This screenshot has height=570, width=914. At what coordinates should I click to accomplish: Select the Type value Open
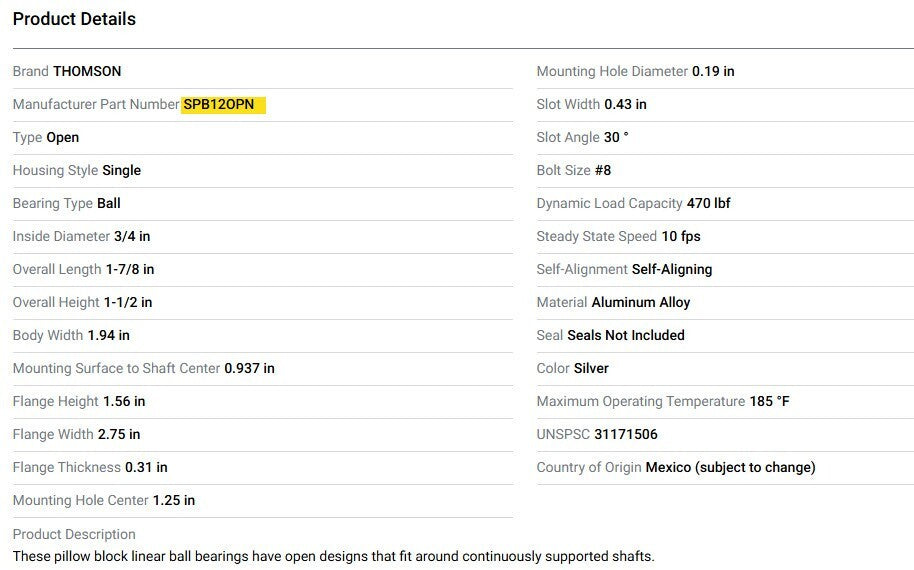click(62, 138)
